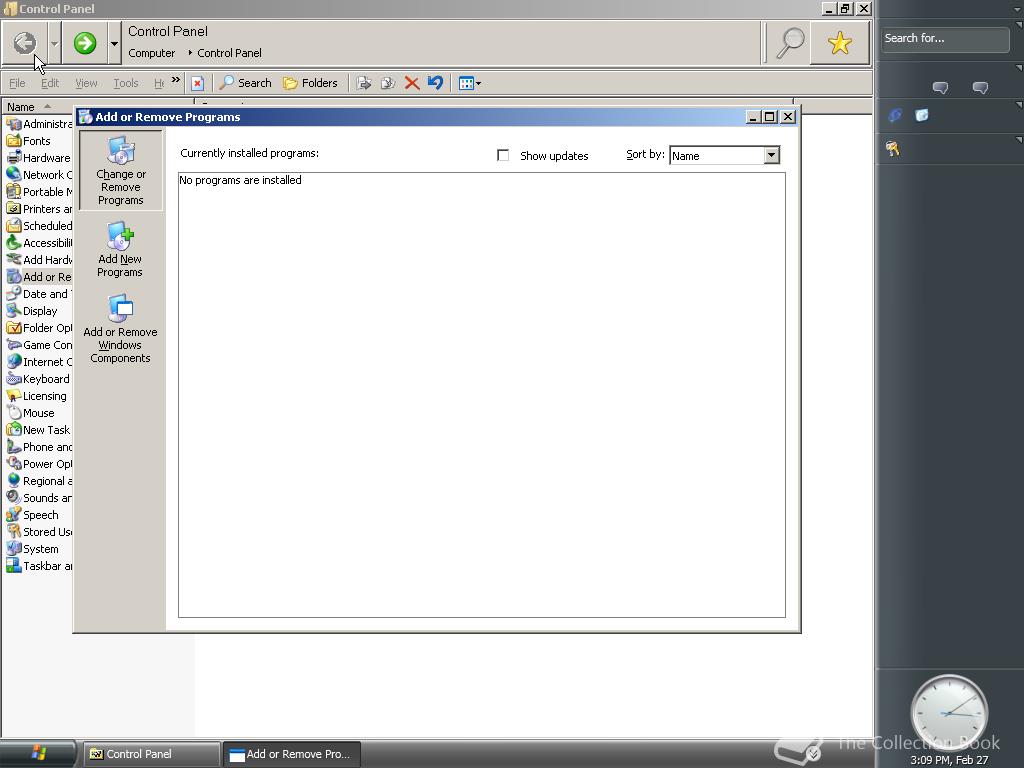Click the grey Back navigation arrow
1024x768 pixels.
pos(25,43)
